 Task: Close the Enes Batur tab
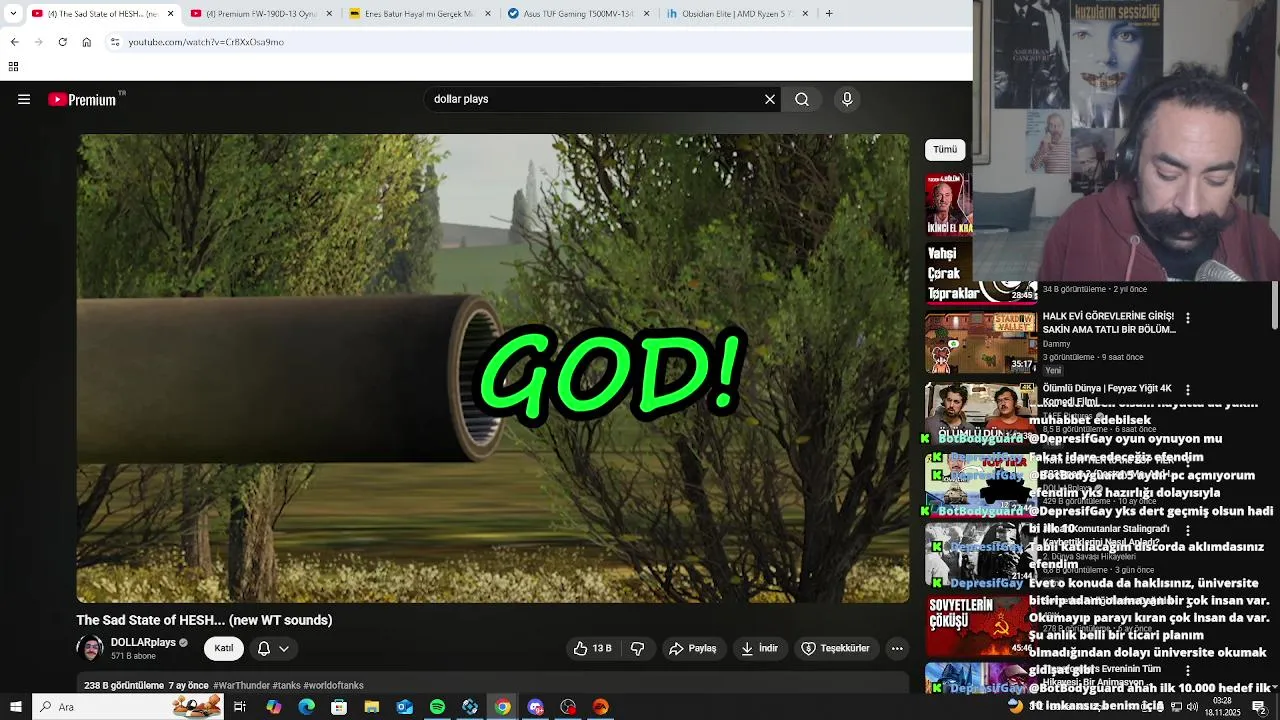[488, 14]
